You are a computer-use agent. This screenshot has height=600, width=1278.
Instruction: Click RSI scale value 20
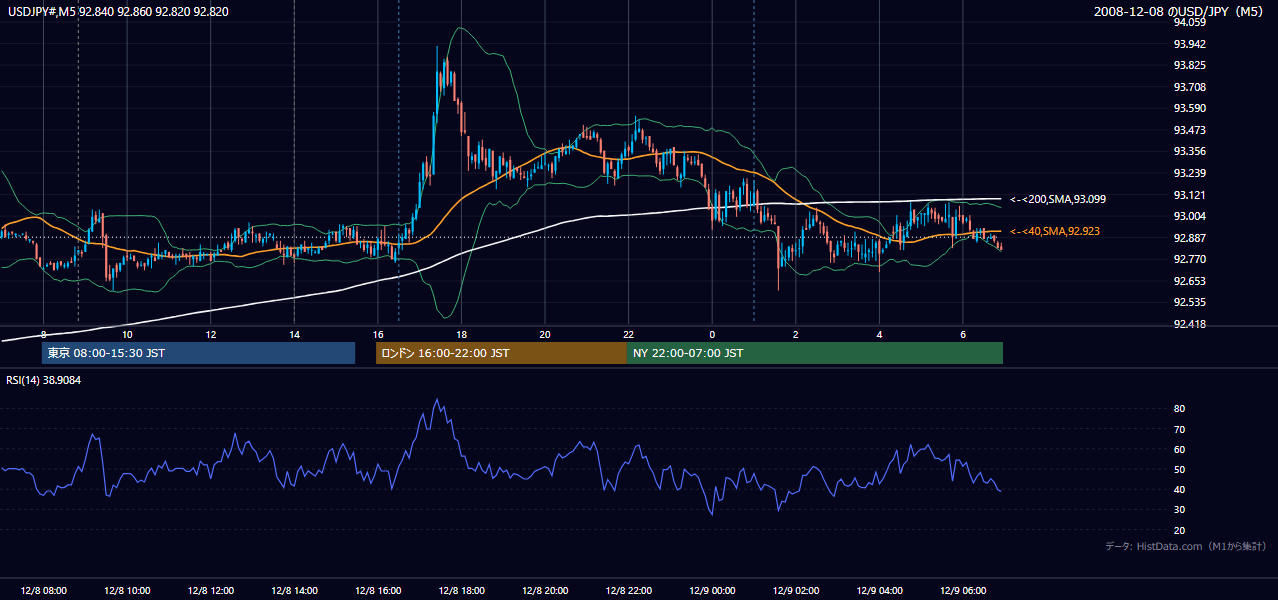click(x=1180, y=530)
